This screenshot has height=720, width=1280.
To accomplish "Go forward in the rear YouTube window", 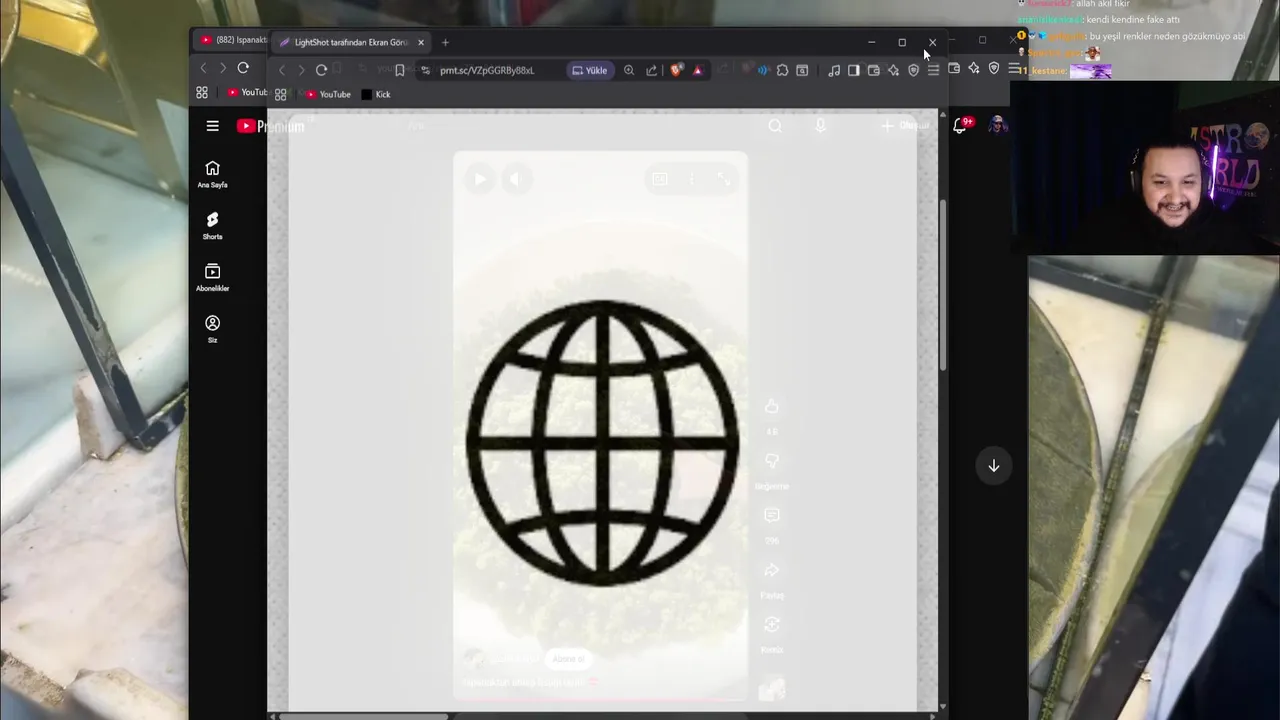I will click(x=223, y=68).
